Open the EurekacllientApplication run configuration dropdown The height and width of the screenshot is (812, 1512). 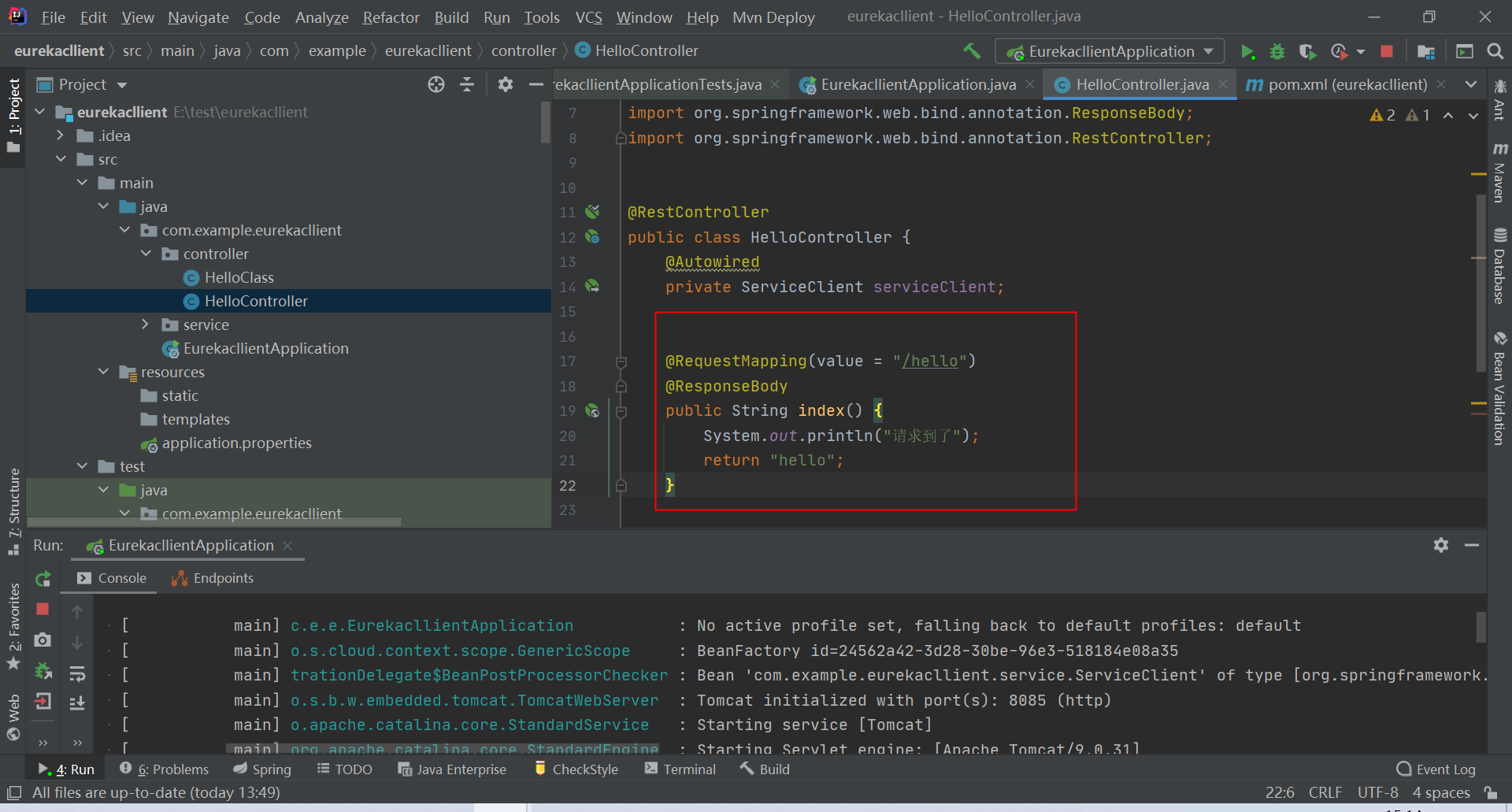[x=1110, y=52]
